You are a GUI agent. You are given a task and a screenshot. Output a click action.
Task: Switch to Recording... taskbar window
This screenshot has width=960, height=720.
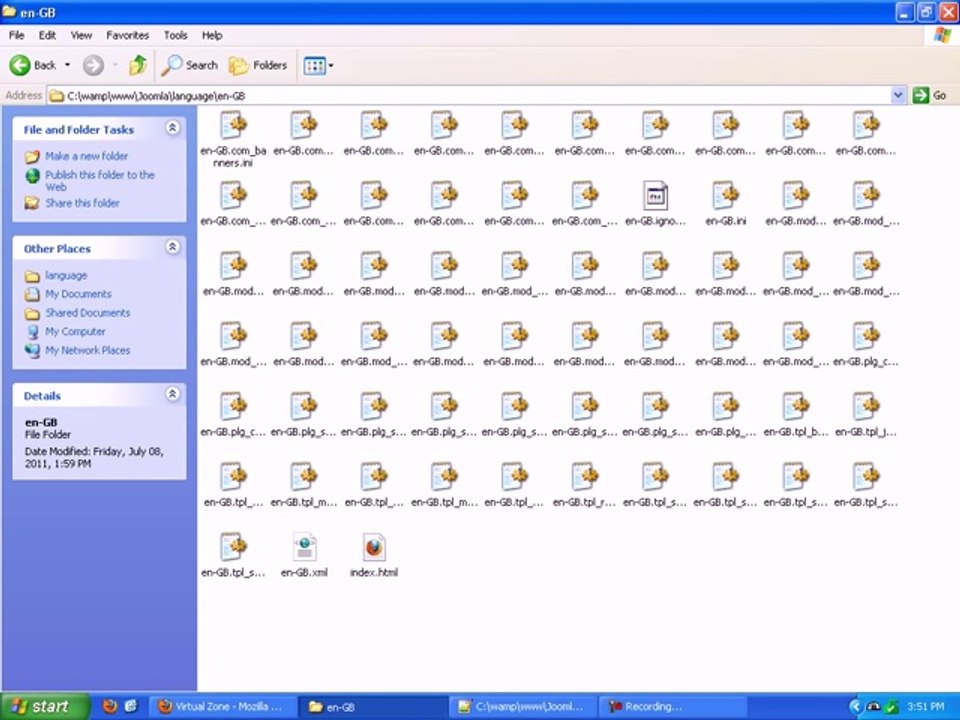[671, 707]
